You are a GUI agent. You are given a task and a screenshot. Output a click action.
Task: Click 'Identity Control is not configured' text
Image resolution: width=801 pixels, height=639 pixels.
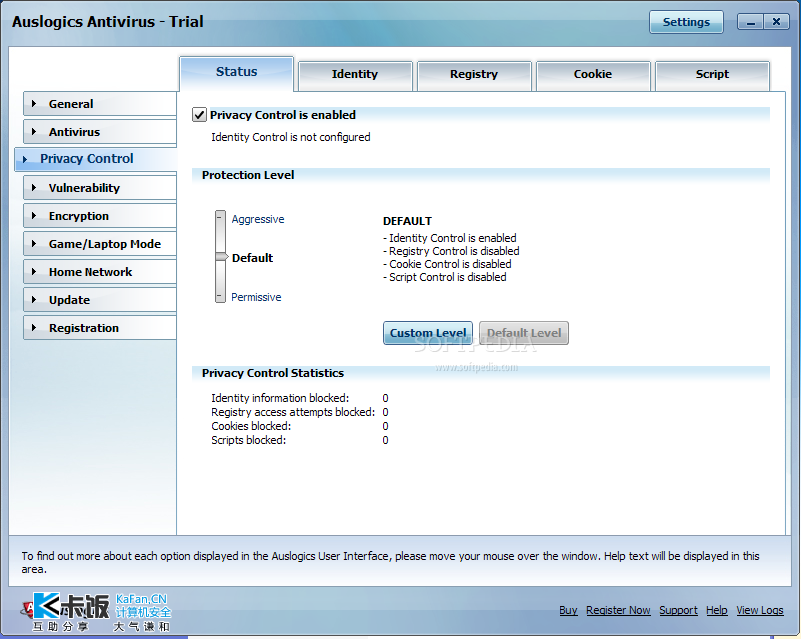tap(291, 137)
